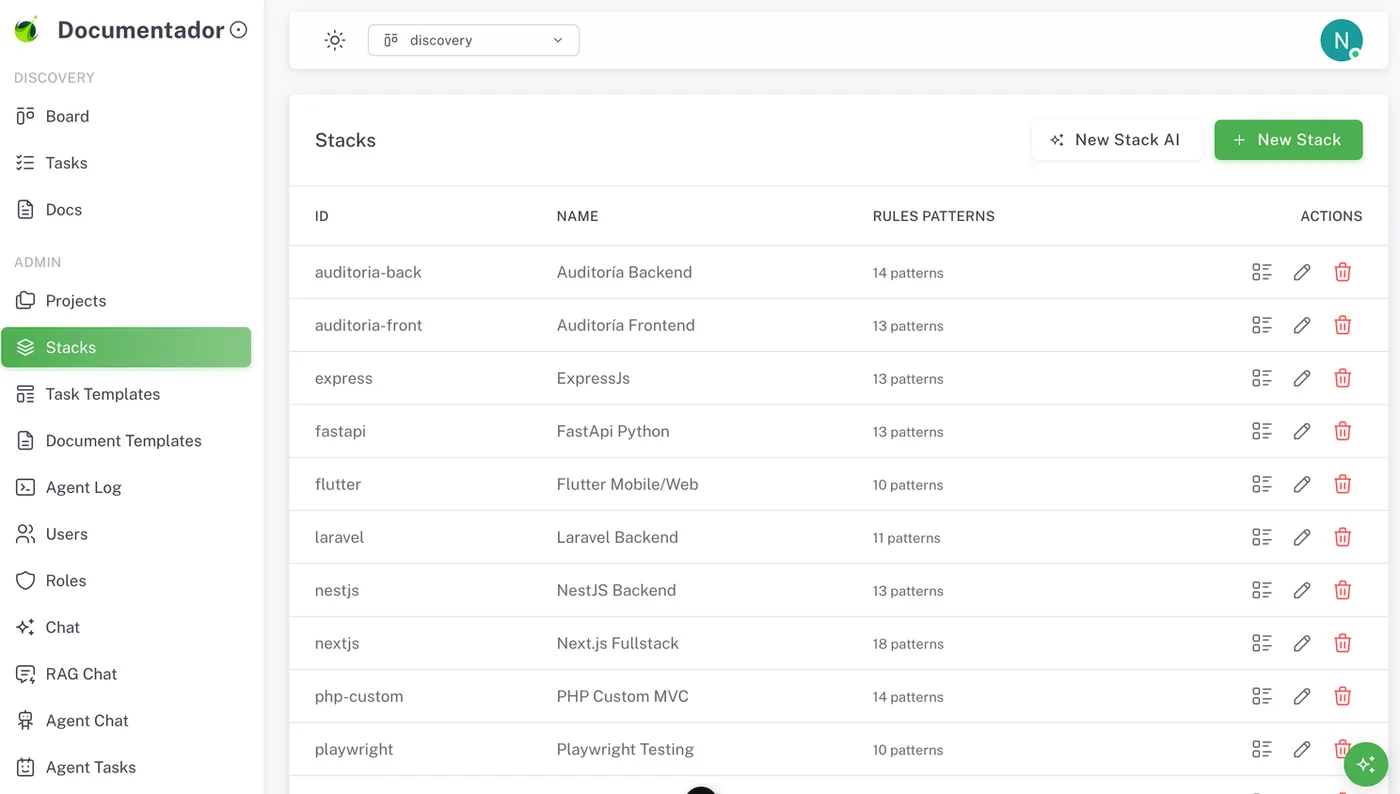View patterns list for the laravel stack
The image size is (1400, 794).
pos(1262,537)
